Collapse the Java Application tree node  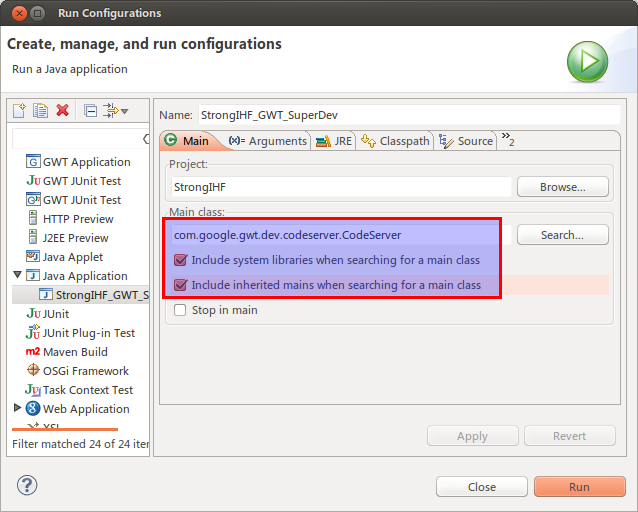click(17, 275)
